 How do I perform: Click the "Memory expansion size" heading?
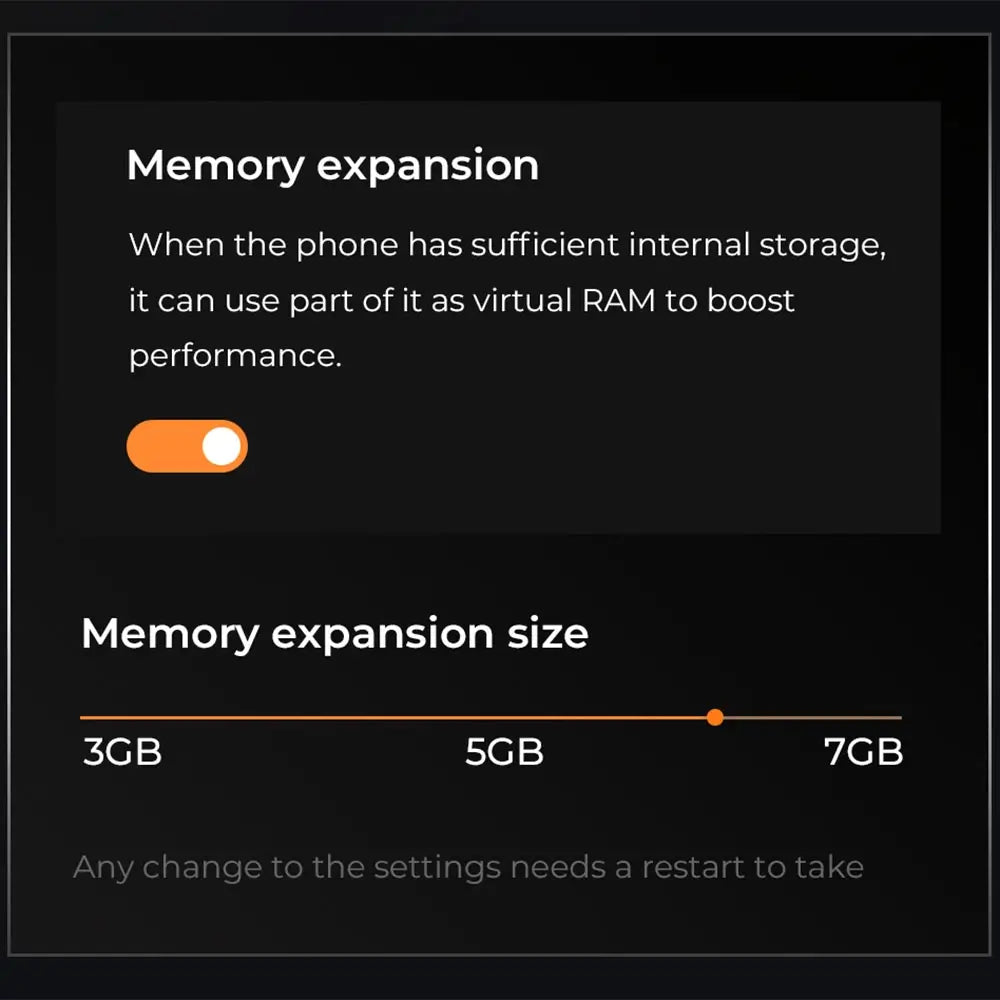pos(334,634)
